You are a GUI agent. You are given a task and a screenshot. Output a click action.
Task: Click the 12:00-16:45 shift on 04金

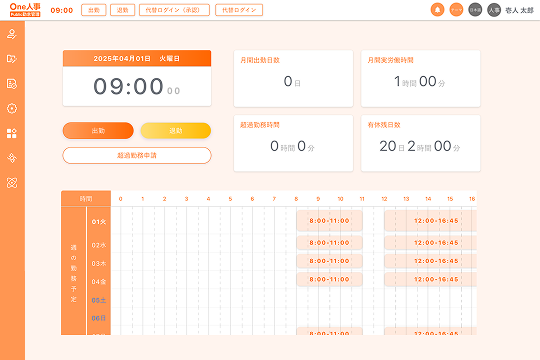tap(431, 279)
